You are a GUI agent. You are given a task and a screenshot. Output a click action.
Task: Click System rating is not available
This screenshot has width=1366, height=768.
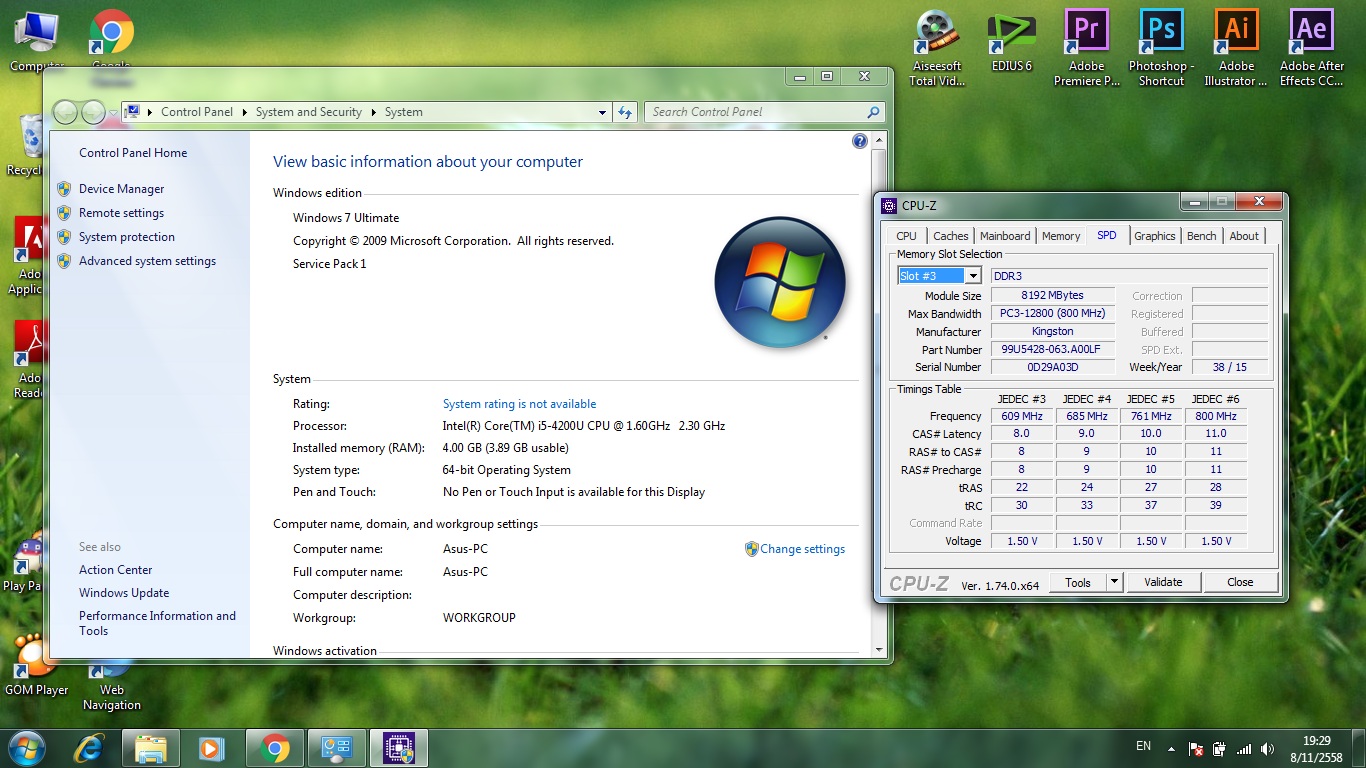click(519, 404)
